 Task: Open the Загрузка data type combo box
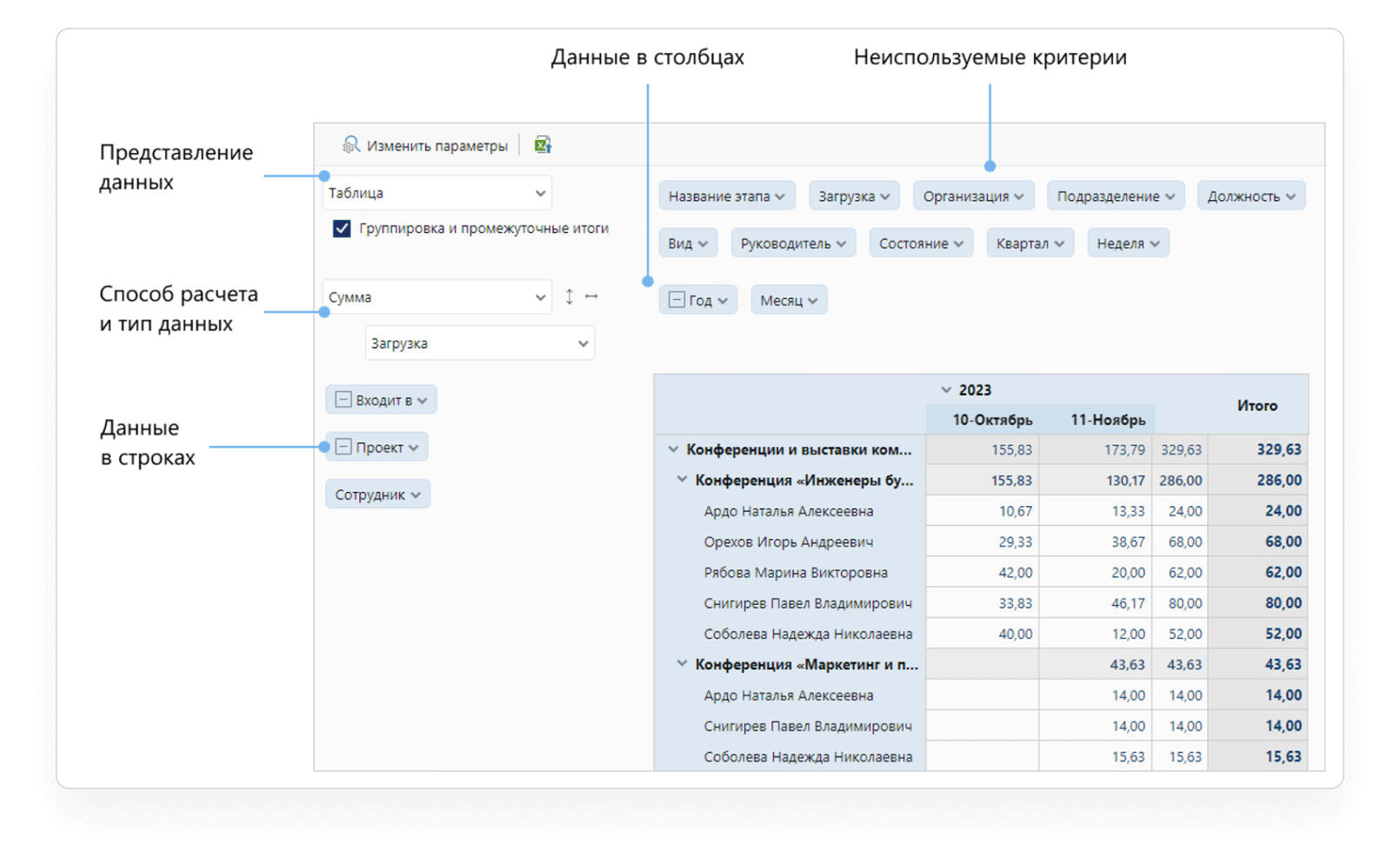coord(480,343)
